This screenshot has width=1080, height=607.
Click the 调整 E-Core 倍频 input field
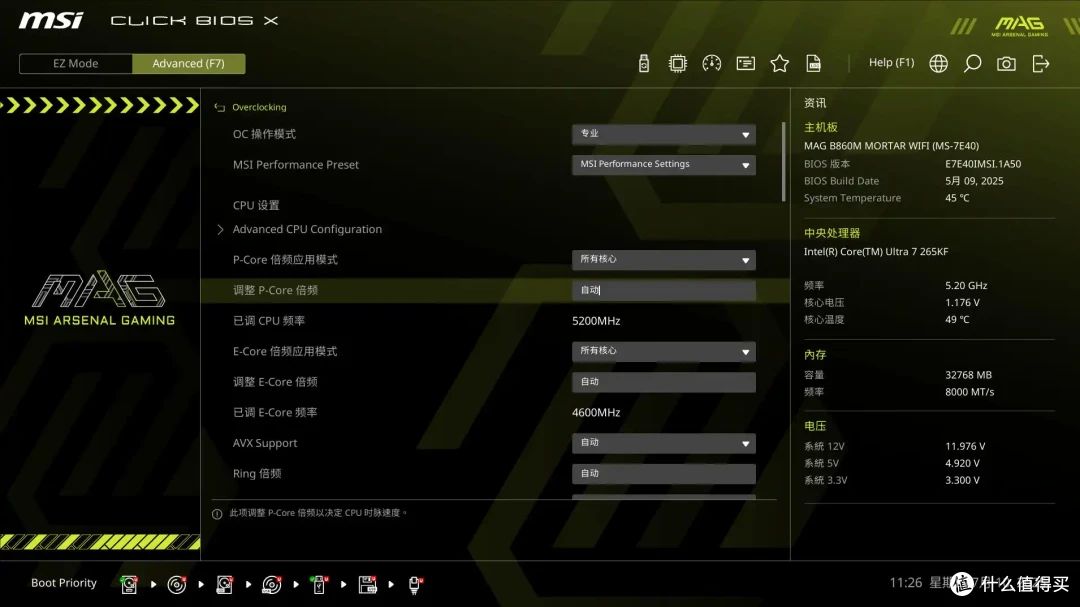pyautogui.click(x=663, y=382)
